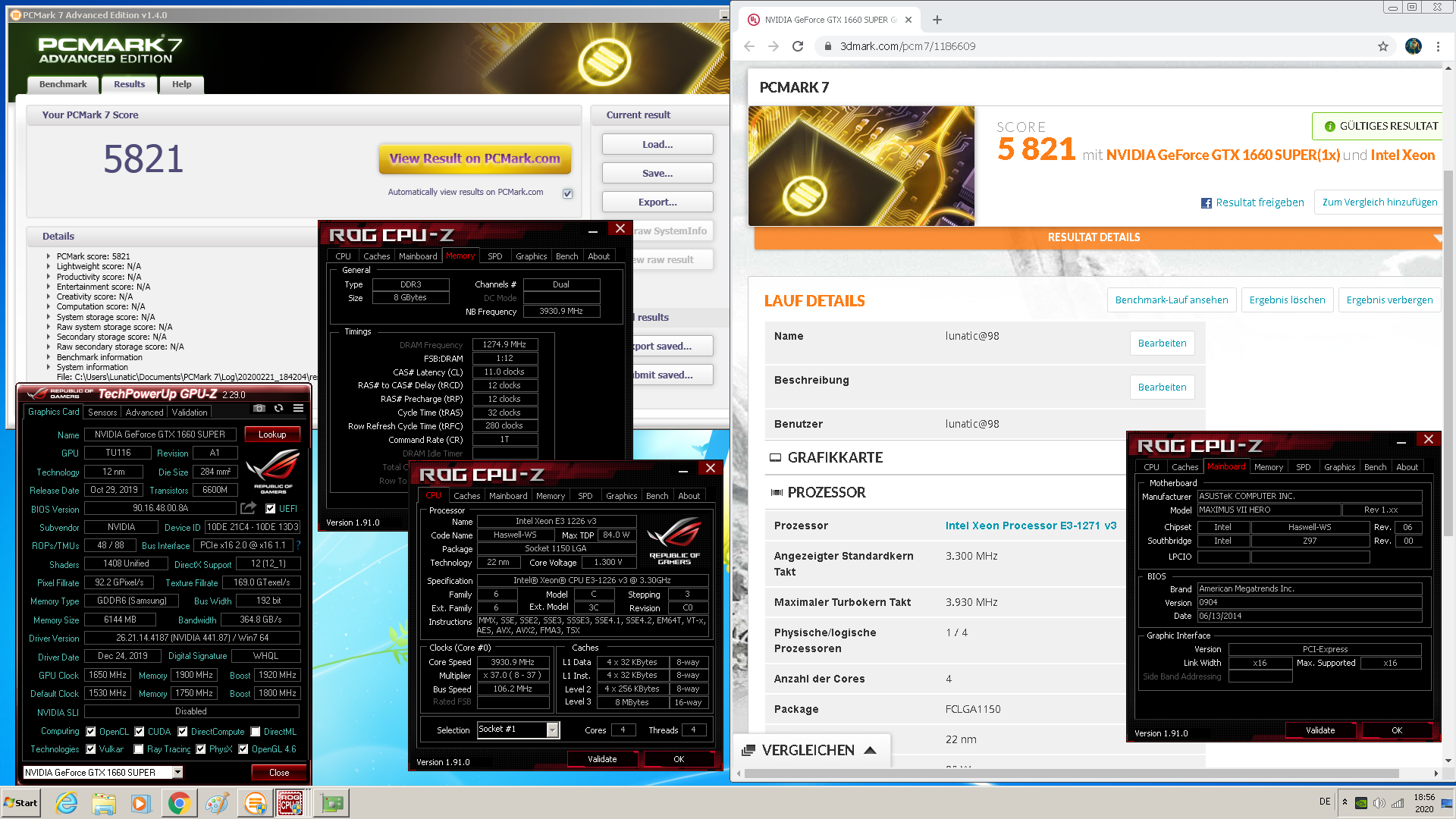Open Internet Explorer from the taskbar
1456x819 pixels.
pos(67,803)
